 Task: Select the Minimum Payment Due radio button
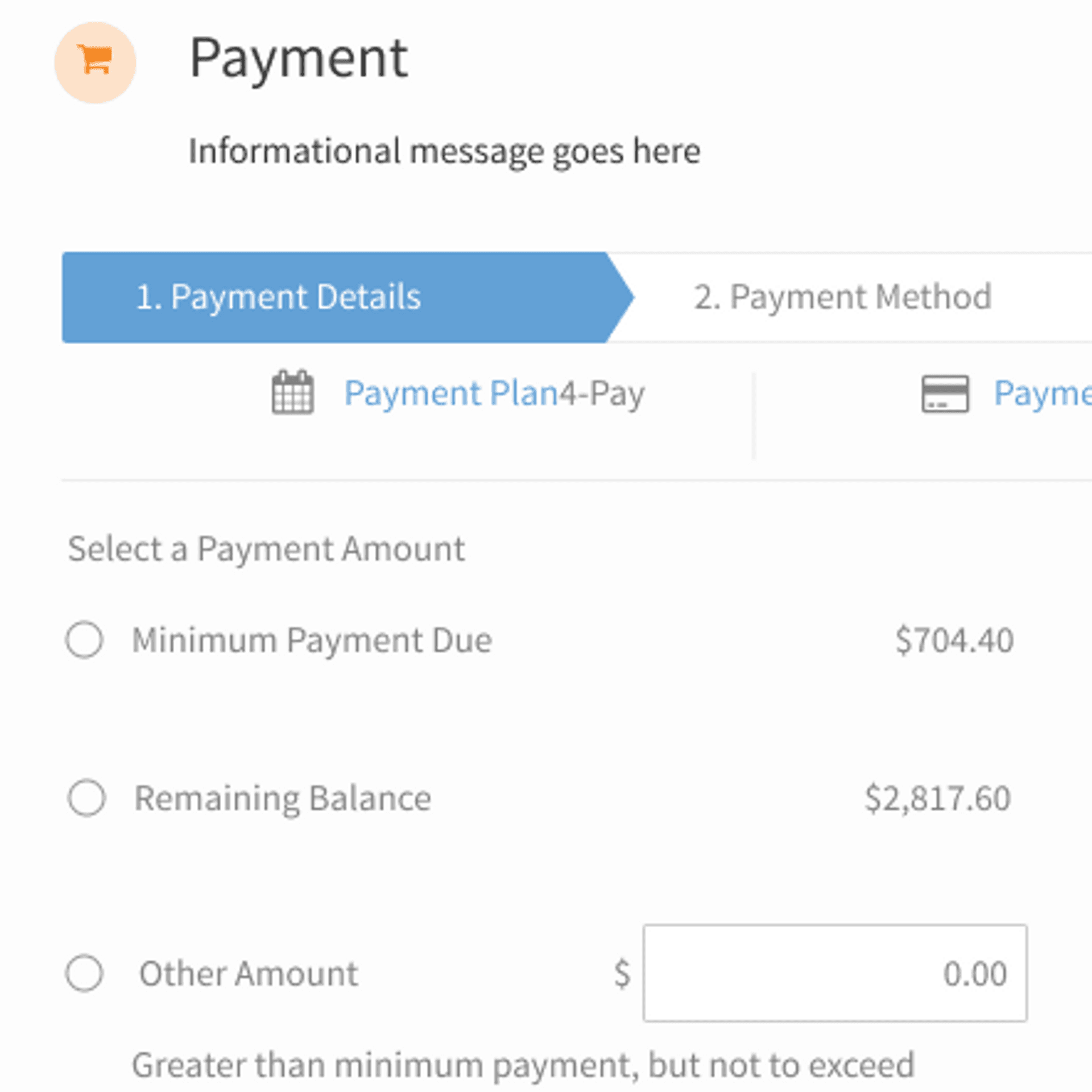[x=84, y=640]
